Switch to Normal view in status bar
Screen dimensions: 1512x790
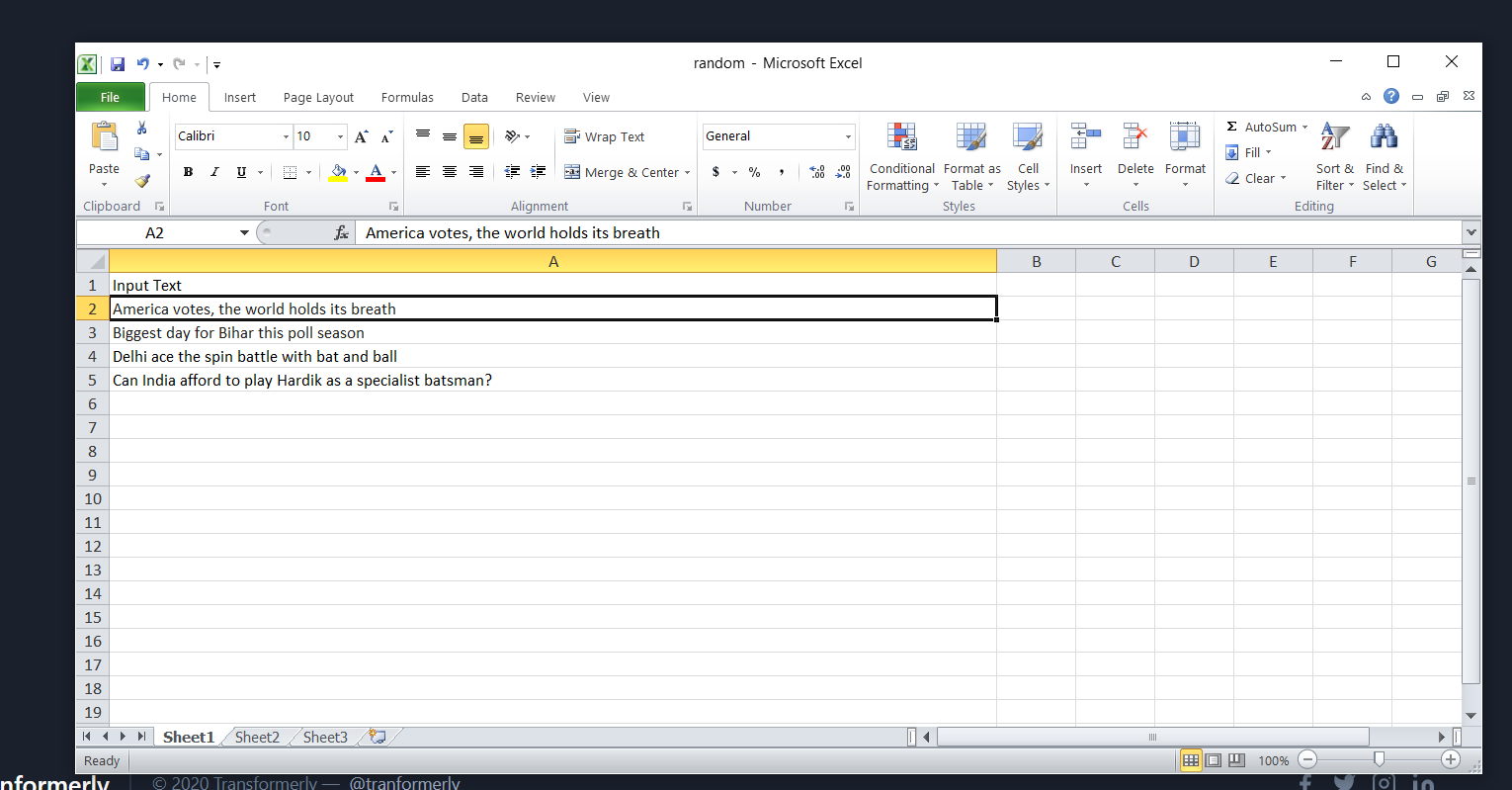1191,760
